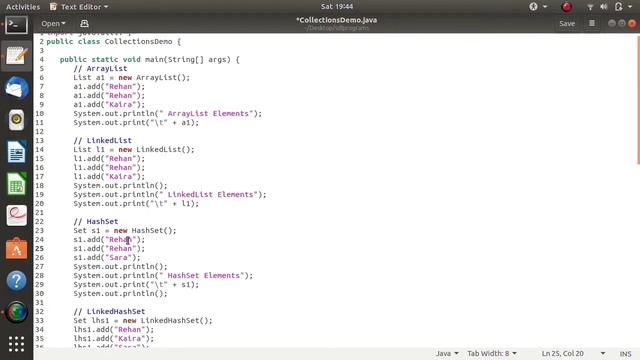640x360 pixels.
Task: Click the red recording indicator icon
Action: [567, 7]
